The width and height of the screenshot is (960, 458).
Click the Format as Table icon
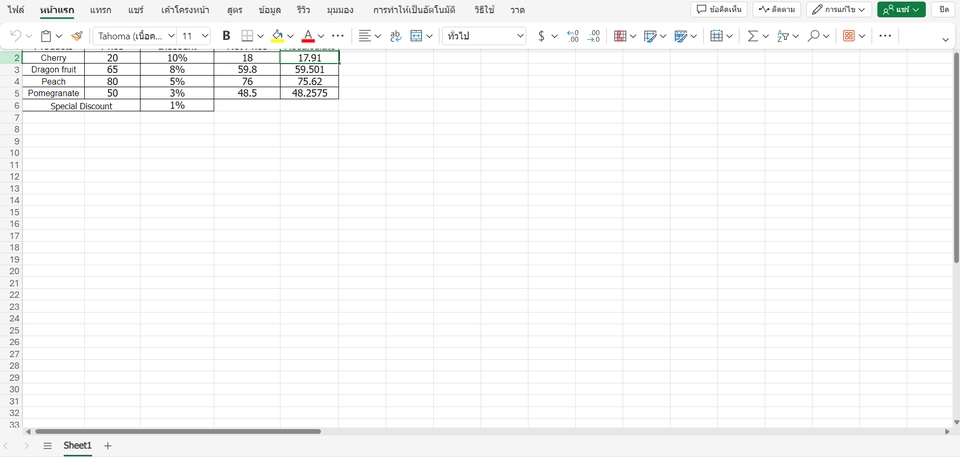(x=650, y=36)
